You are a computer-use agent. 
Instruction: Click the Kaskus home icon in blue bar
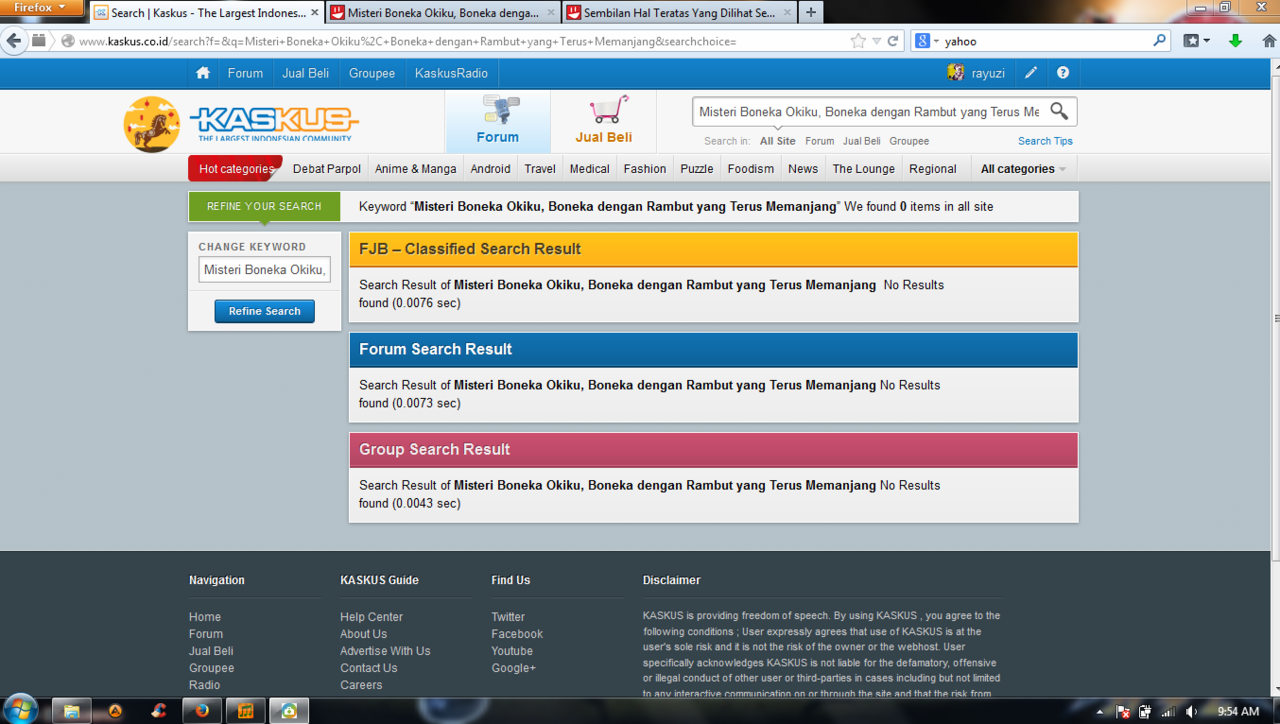tap(203, 73)
